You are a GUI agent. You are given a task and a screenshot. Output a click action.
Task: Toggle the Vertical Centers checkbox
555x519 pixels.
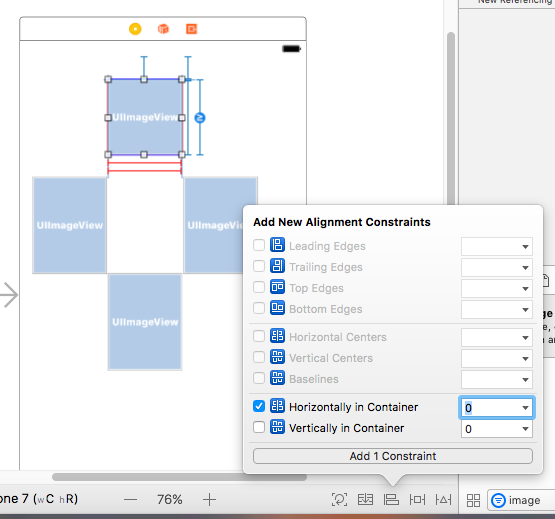(259, 357)
